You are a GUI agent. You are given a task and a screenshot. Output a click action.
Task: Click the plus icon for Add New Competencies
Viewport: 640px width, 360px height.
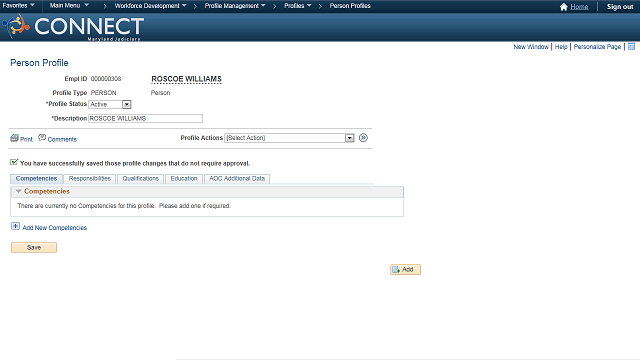[15, 226]
